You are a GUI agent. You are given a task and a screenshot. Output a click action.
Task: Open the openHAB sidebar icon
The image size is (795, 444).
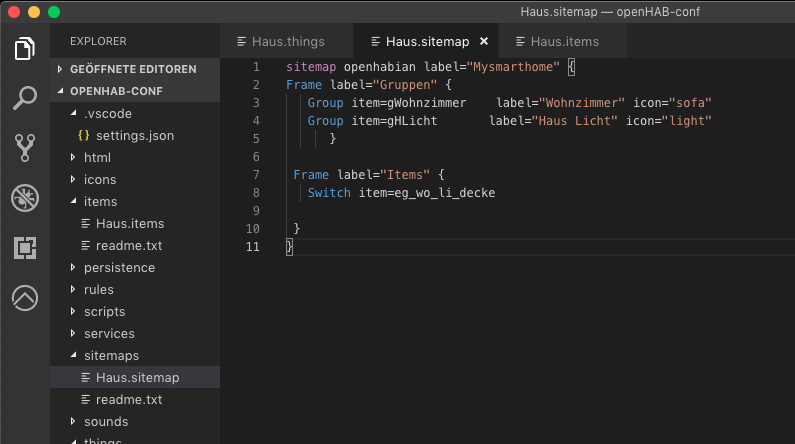click(24, 298)
